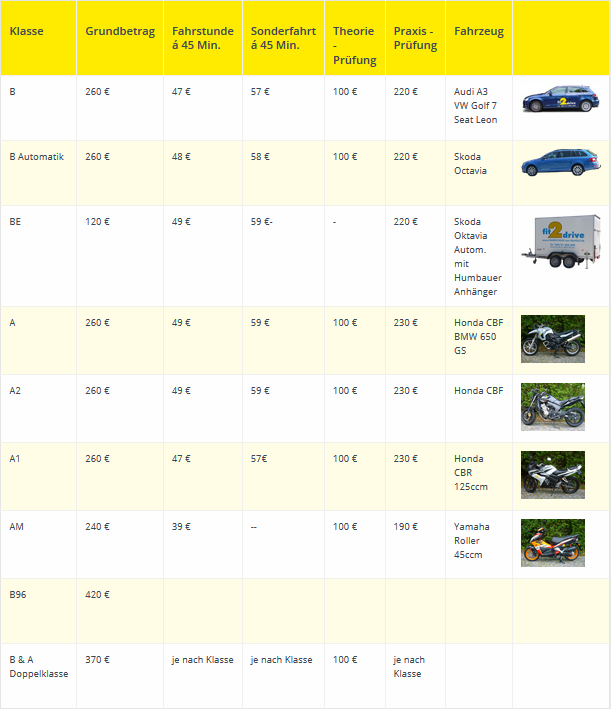
Task: Select the B & A Doppelklasse cell
Action: 39,666
